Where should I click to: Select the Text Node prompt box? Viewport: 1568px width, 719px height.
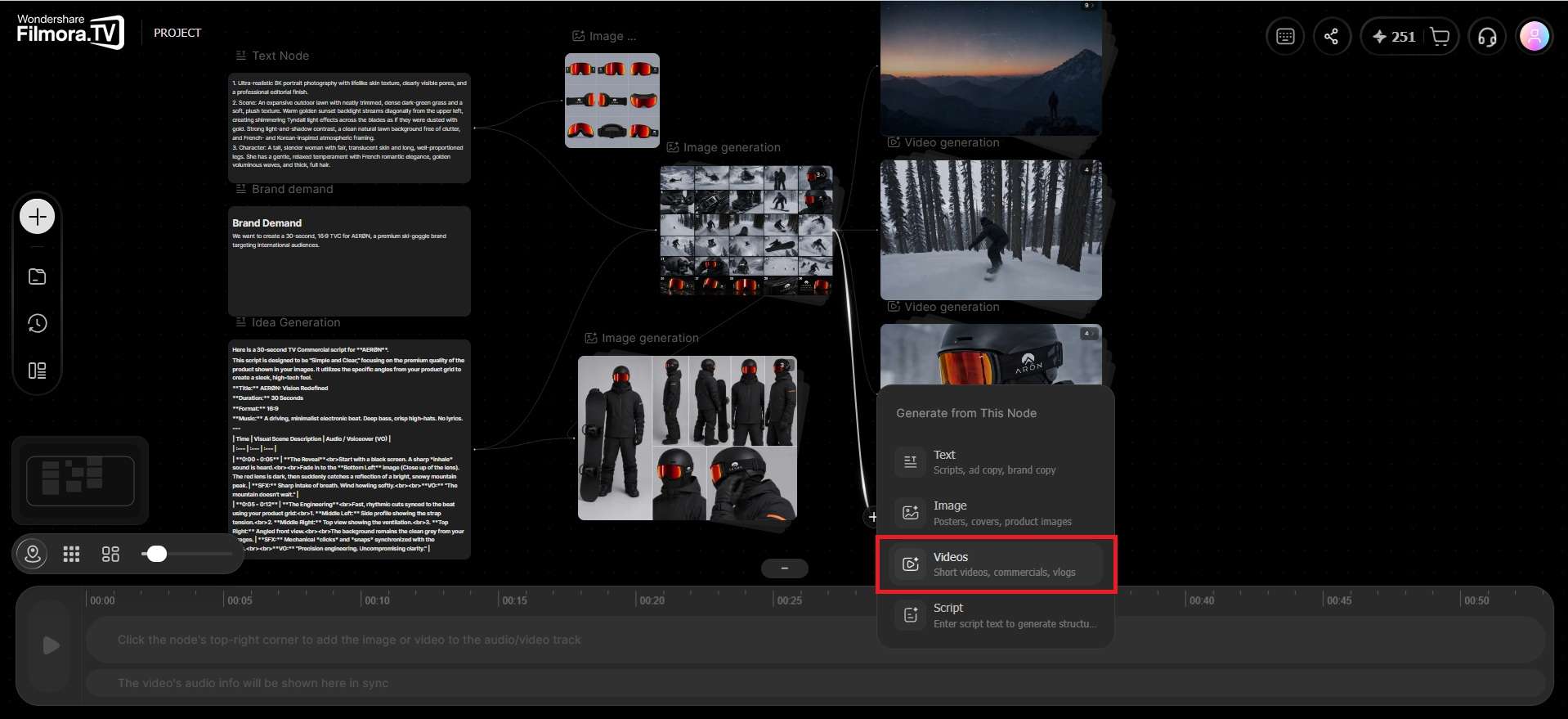pyautogui.click(x=349, y=128)
